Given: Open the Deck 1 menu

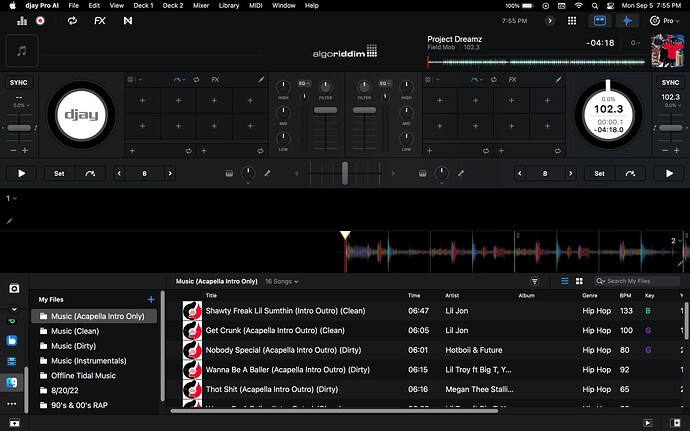Looking at the screenshot, I should coord(143,6).
